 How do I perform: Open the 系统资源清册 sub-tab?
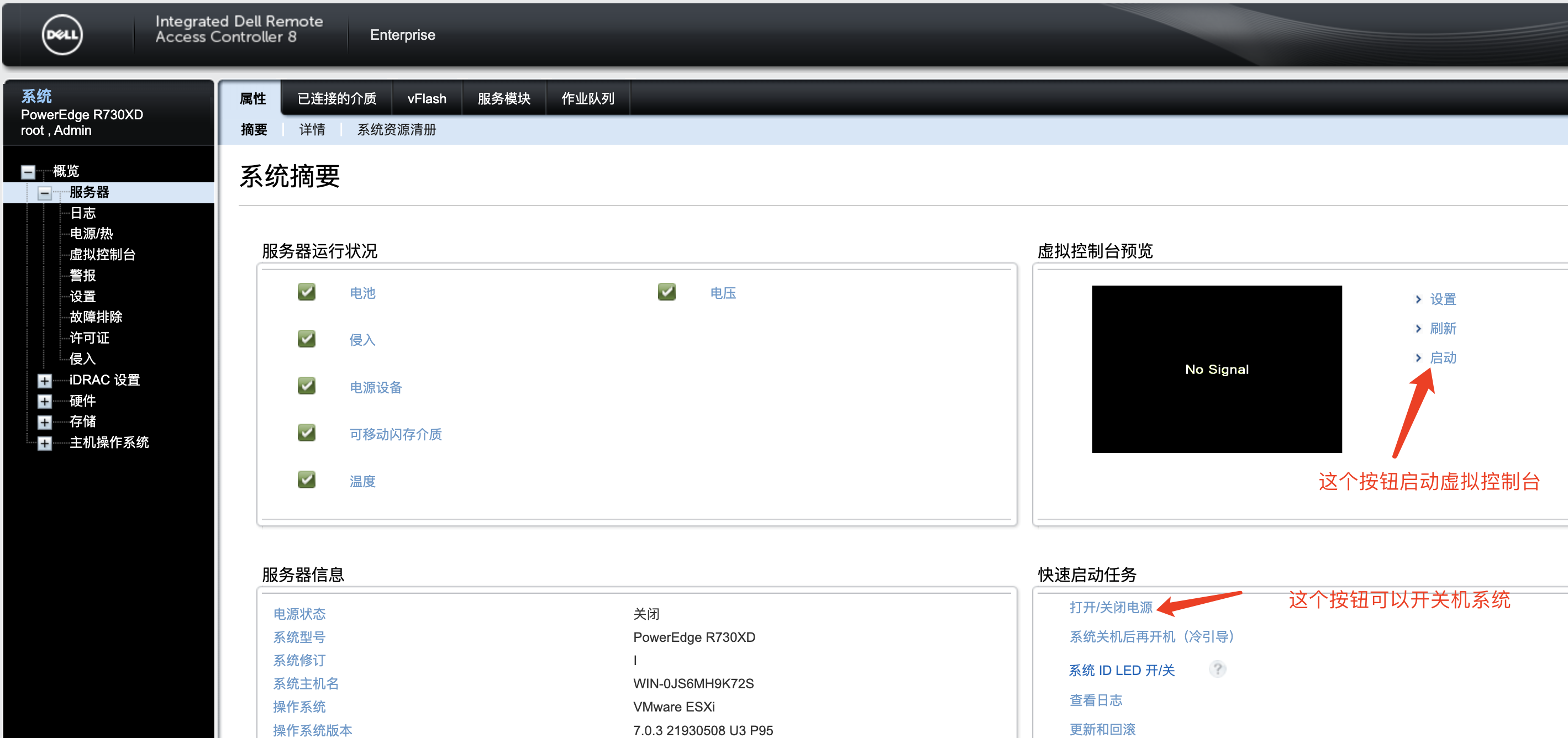tap(396, 130)
